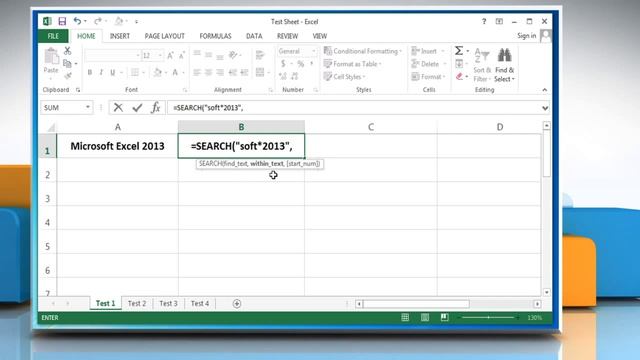The height and width of the screenshot is (360, 640).
Task: Open the Name Box dropdown arrow
Action: (88, 107)
